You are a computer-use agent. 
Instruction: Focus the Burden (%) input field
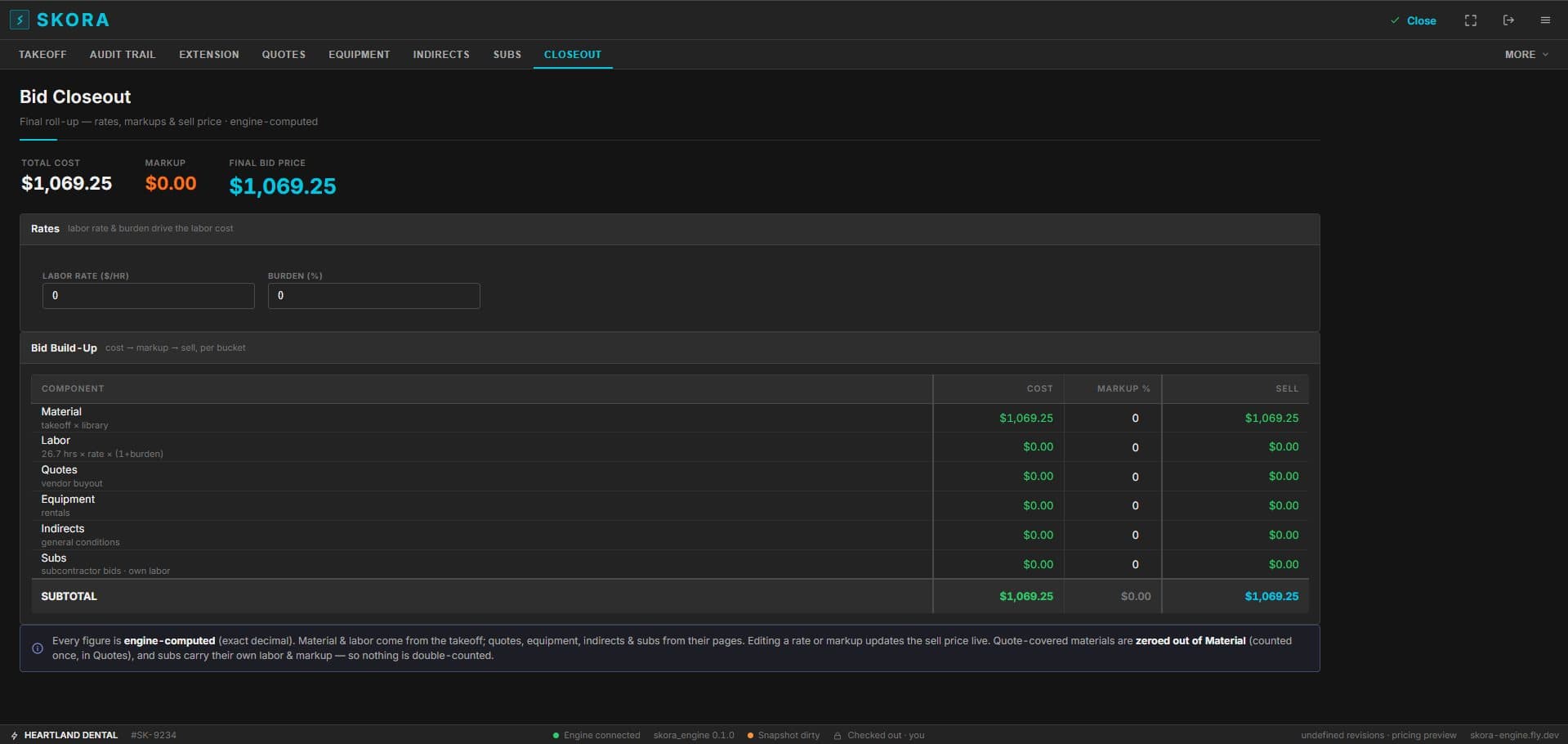(x=374, y=296)
